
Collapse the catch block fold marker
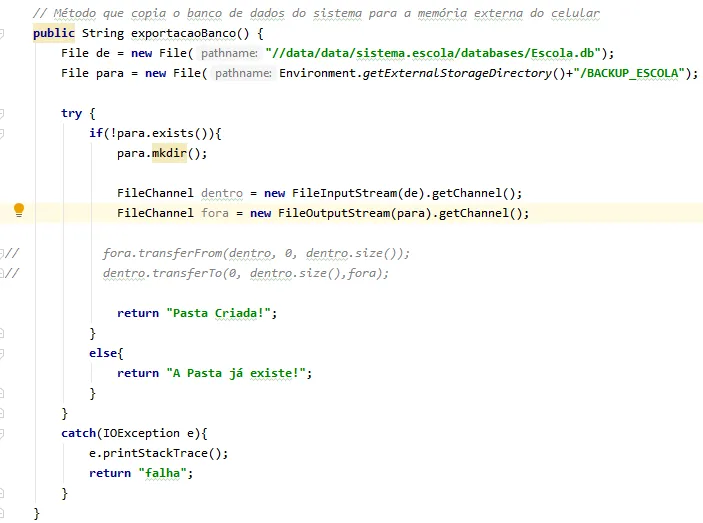(x=5, y=433)
